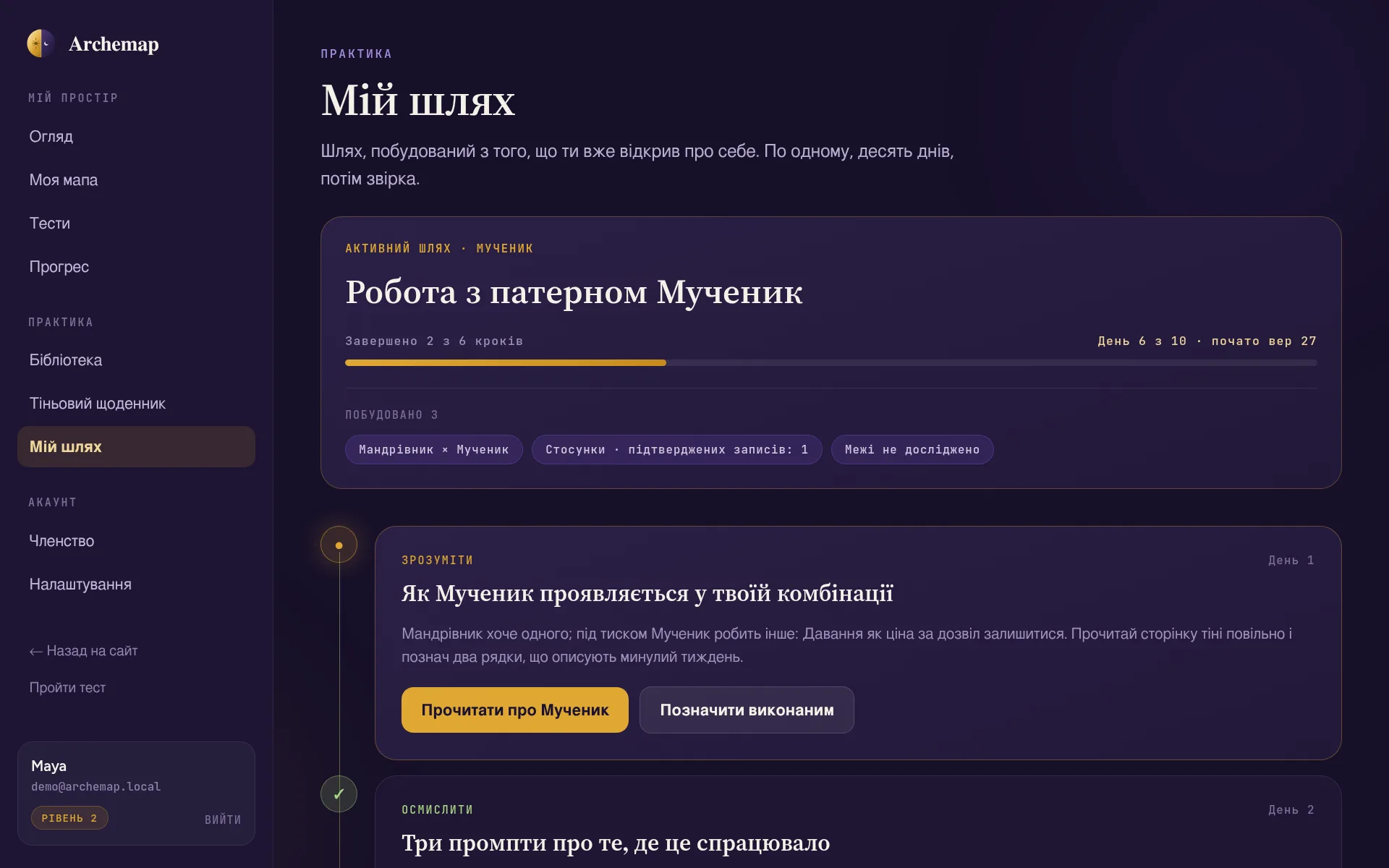This screenshot has height=868, width=1389.
Task: Click Позначити виконаним button
Action: [x=747, y=710]
